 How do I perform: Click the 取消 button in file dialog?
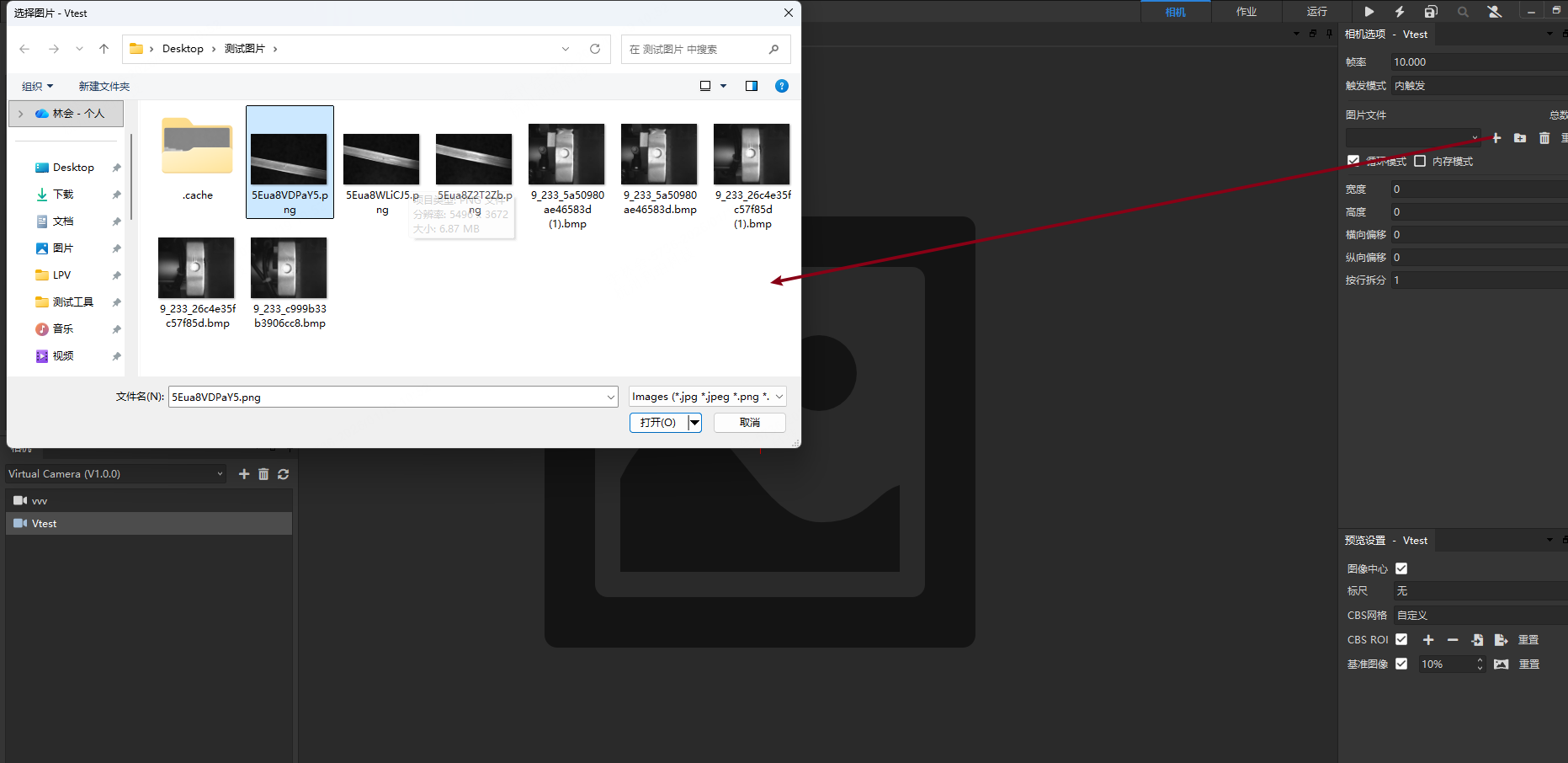[749, 423]
